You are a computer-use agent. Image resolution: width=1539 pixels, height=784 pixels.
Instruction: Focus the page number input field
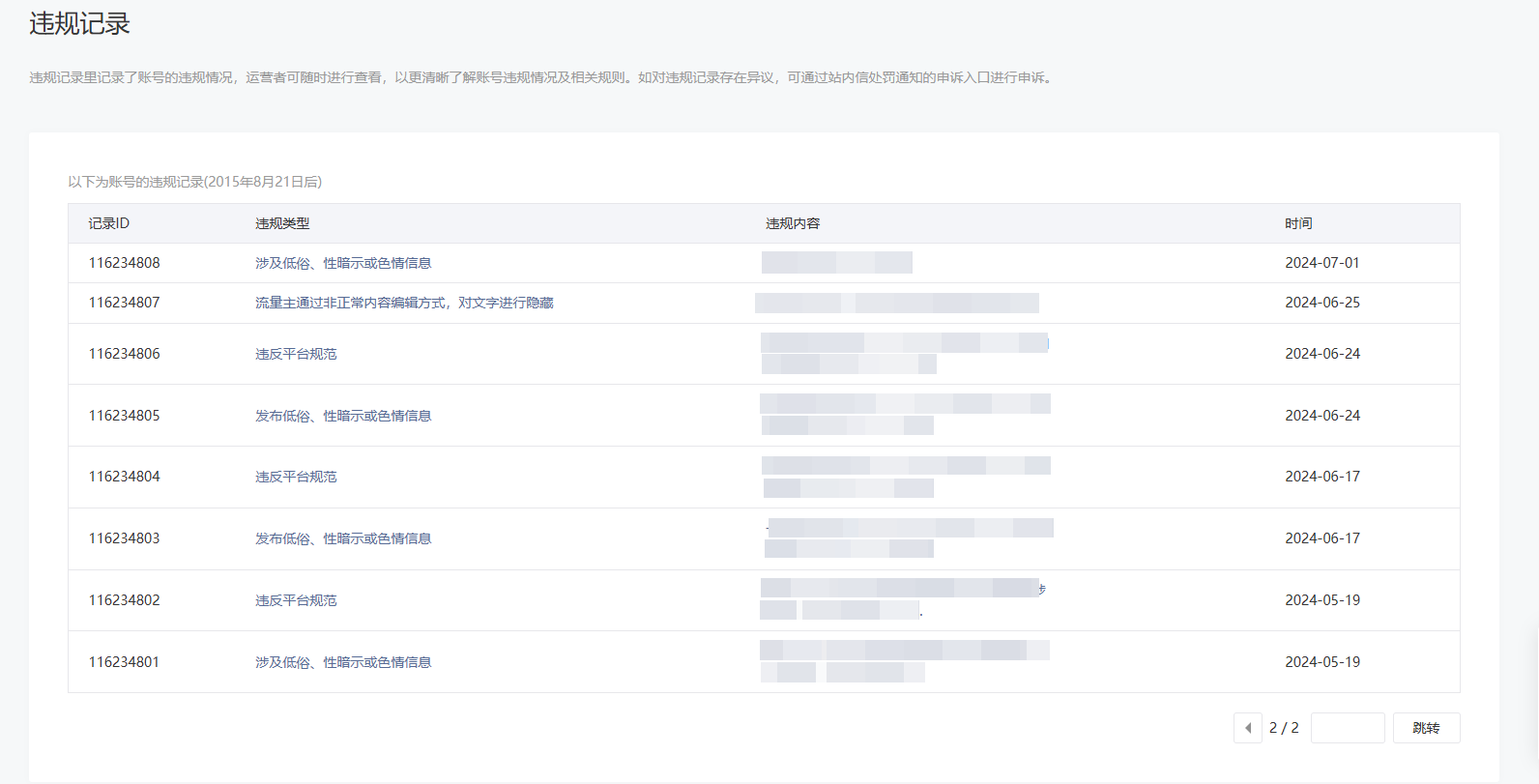tap(1348, 728)
